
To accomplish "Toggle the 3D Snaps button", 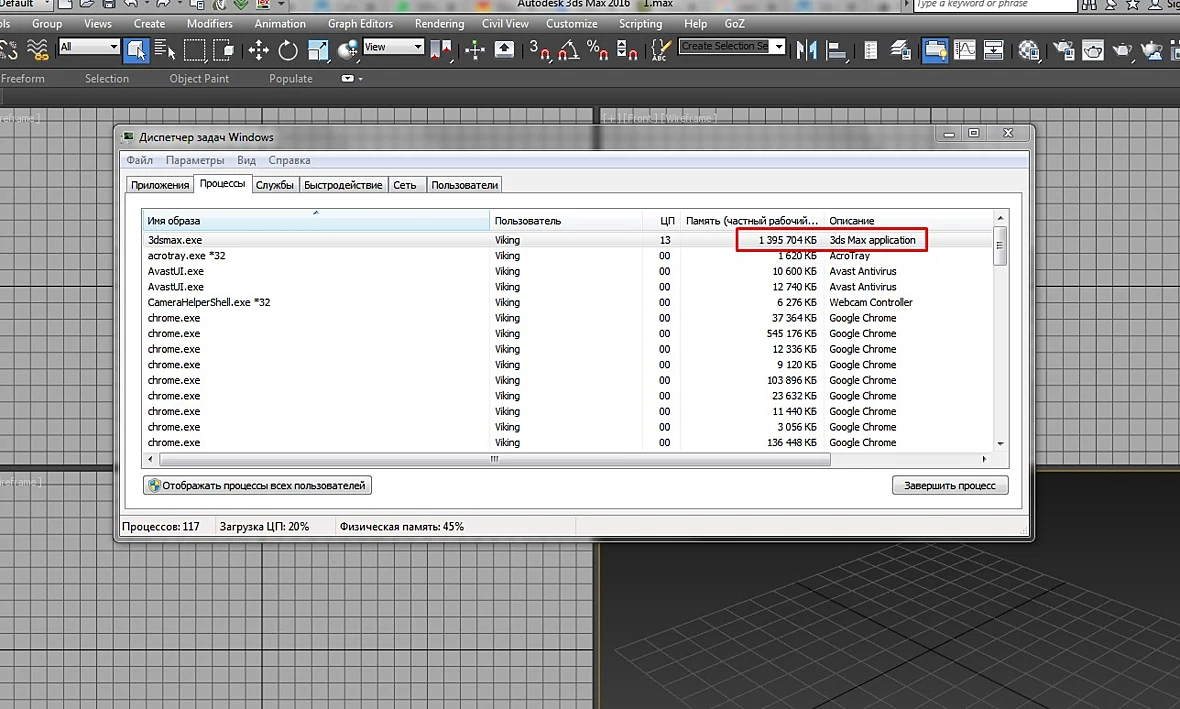I will [x=539, y=50].
